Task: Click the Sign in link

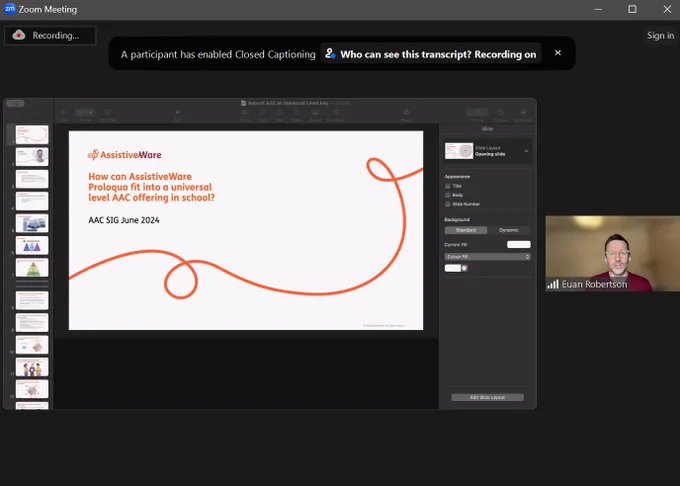Action: click(x=660, y=36)
